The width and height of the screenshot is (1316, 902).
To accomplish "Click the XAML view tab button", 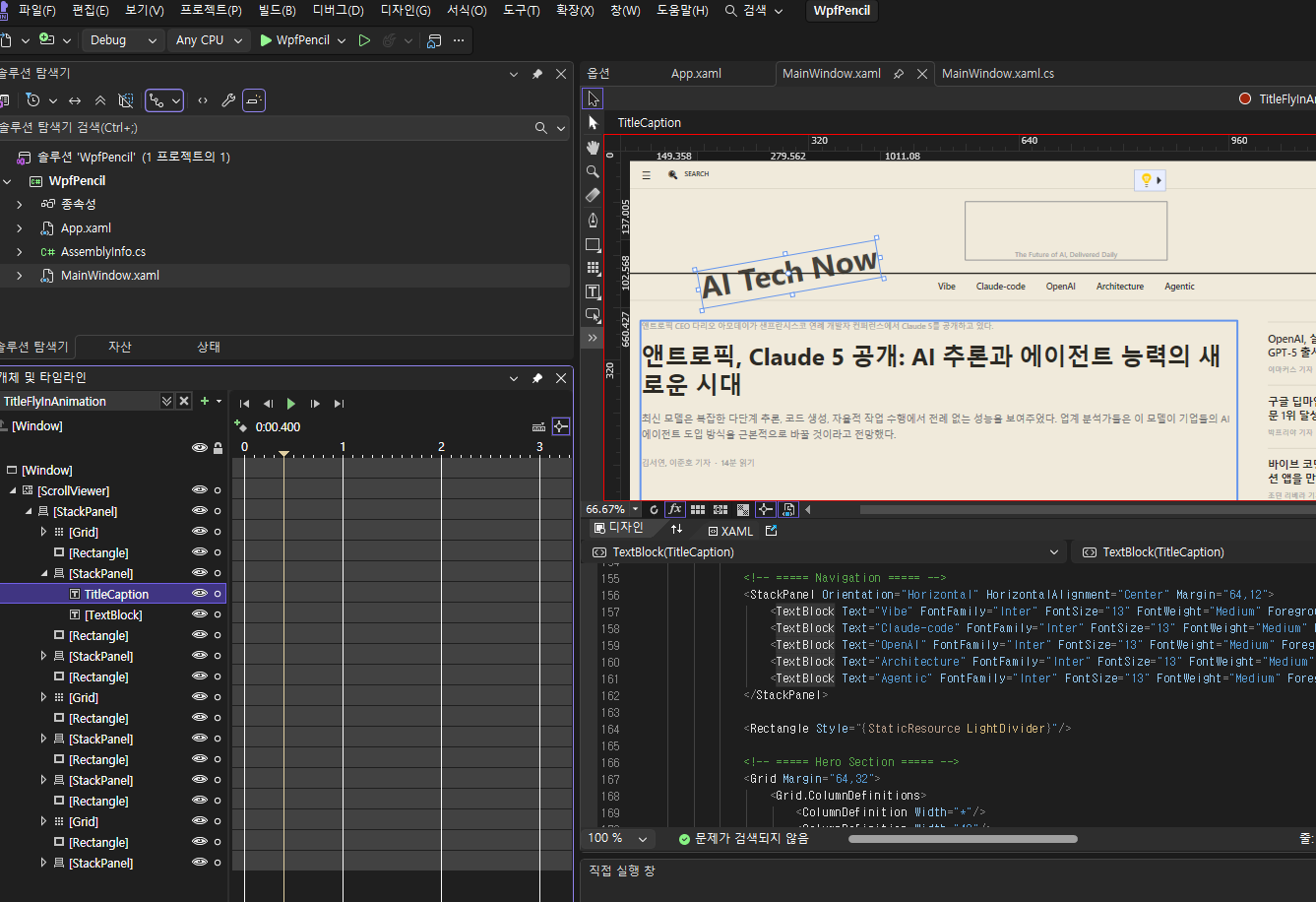I will click(x=730, y=531).
